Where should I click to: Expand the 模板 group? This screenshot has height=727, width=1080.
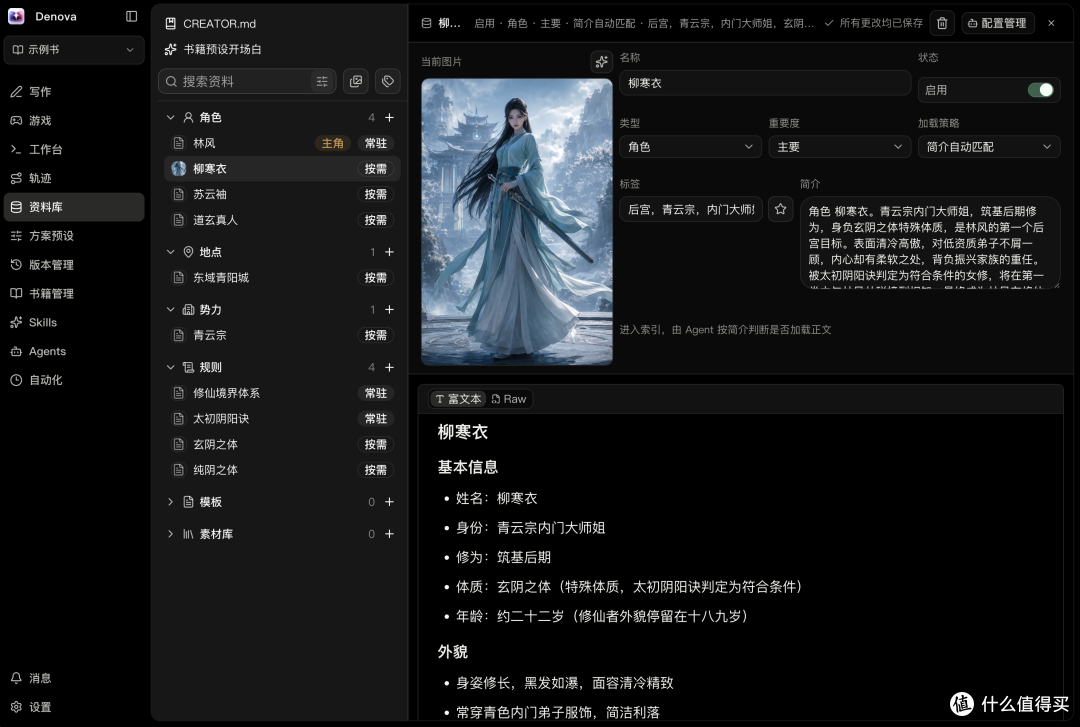[x=171, y=502]
